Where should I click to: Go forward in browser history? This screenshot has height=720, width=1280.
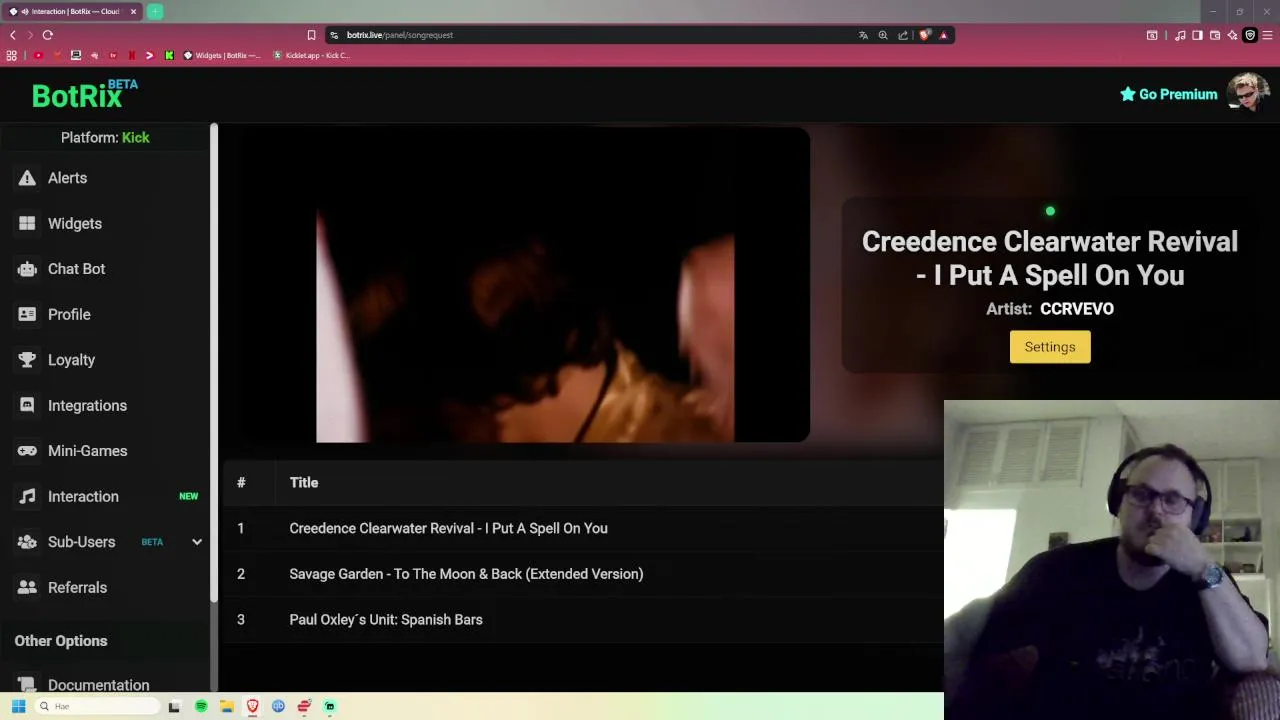click(30, 35)
